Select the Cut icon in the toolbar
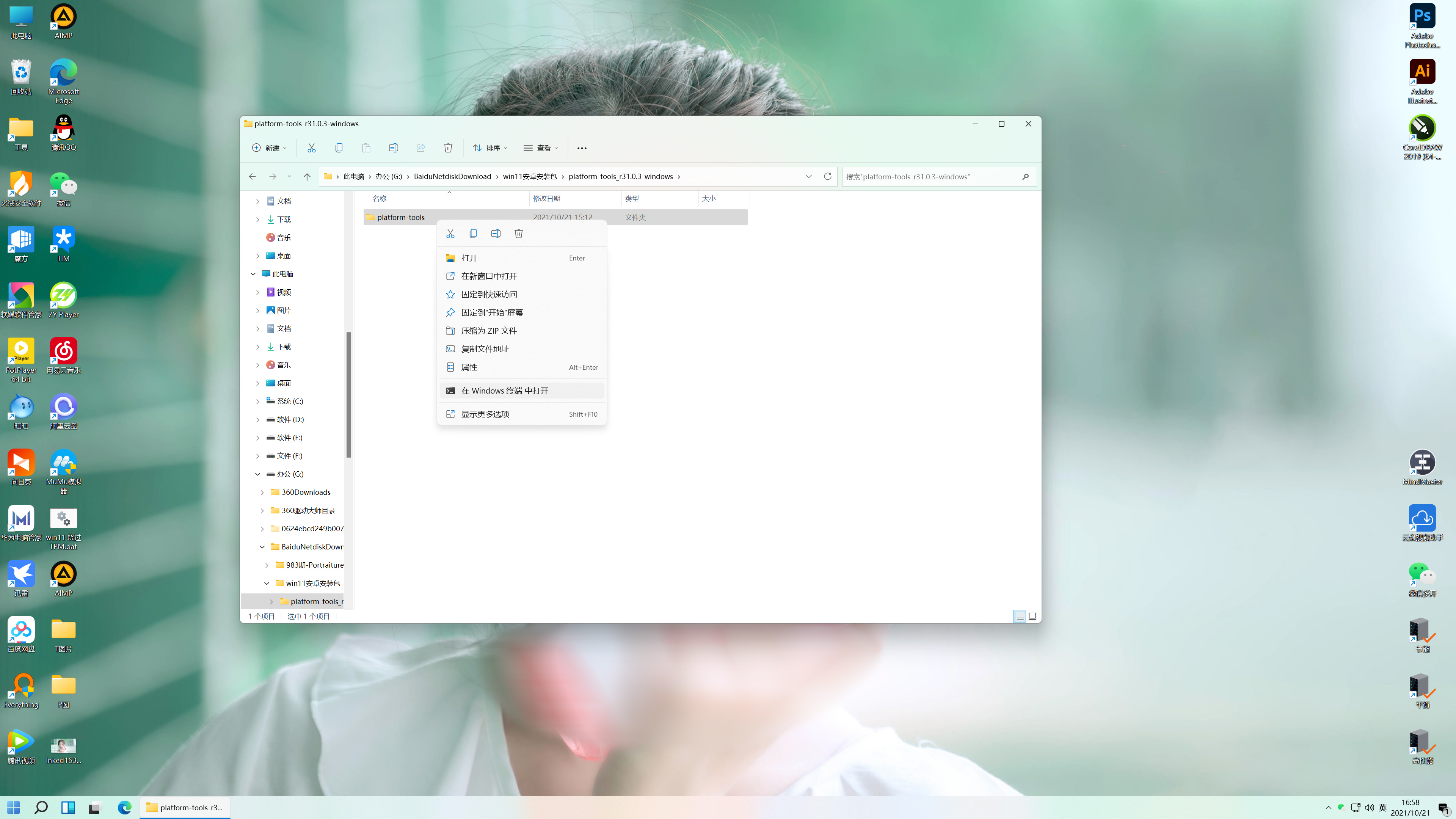 tap(311, 147)
